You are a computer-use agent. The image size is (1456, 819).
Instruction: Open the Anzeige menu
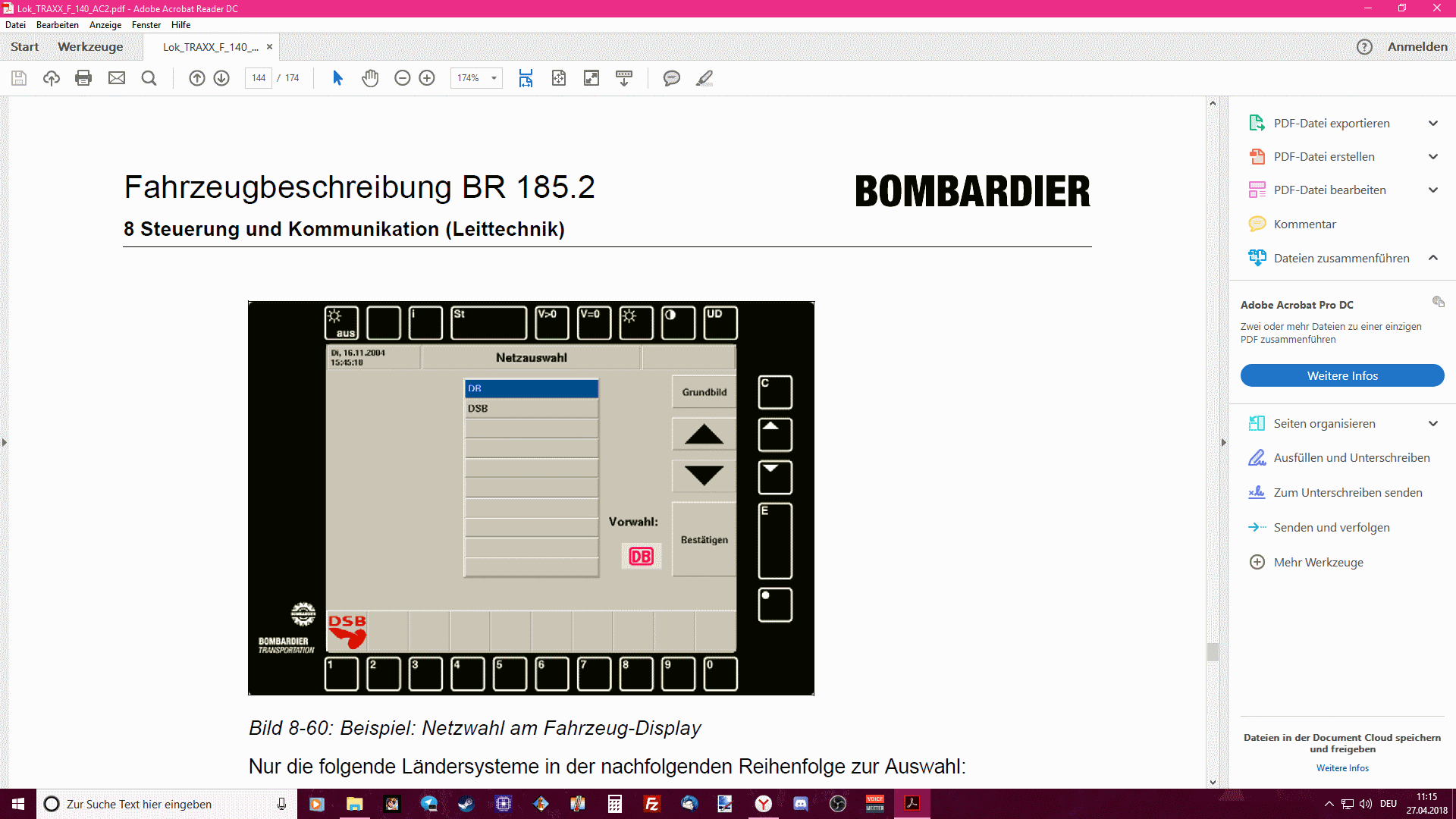pos(105,25)
